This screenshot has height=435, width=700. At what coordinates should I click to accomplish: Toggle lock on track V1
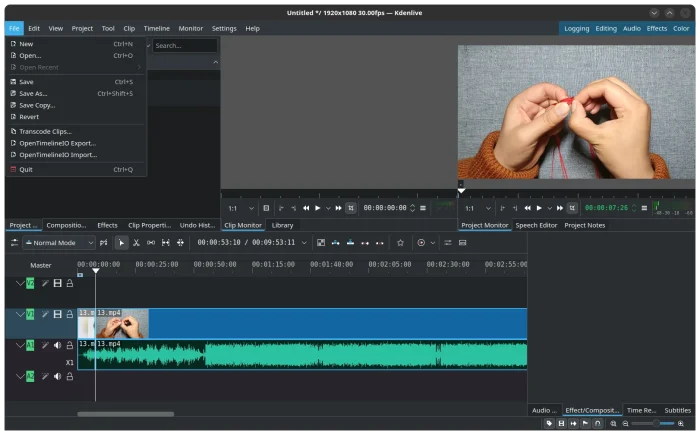point(69,314)
